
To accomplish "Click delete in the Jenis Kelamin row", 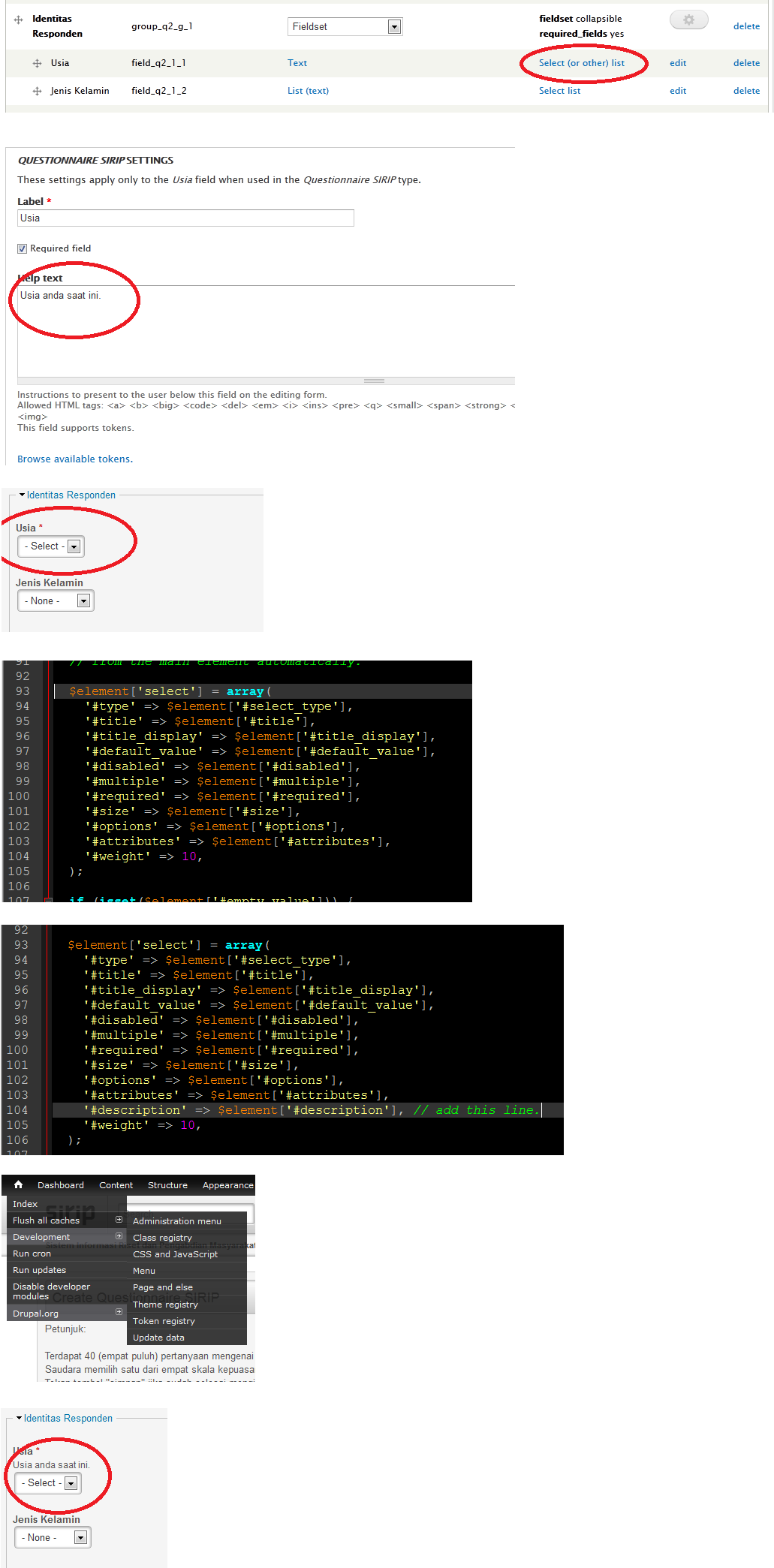I will coord(746,91).
